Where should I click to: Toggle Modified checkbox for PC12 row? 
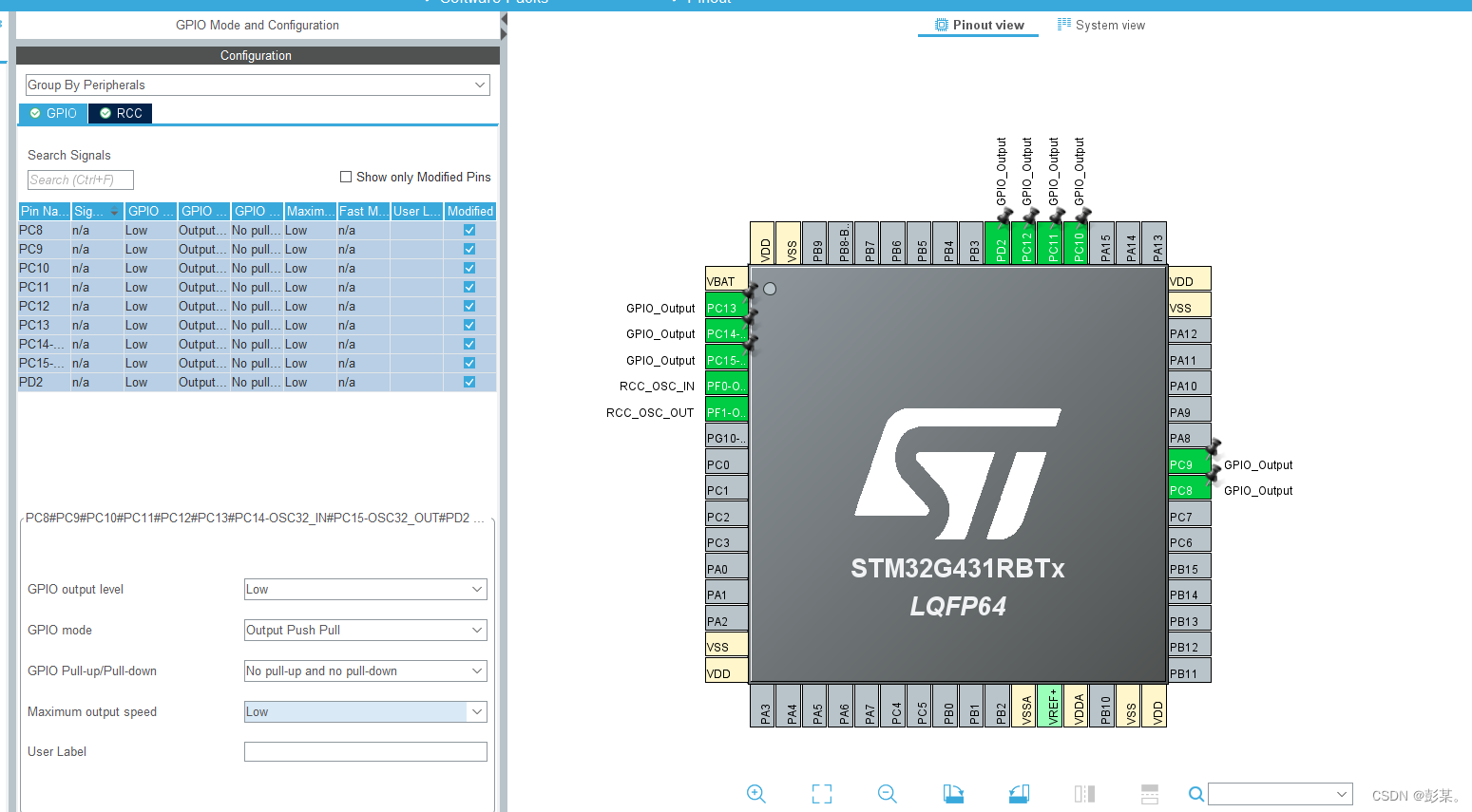tap(469, 306)
